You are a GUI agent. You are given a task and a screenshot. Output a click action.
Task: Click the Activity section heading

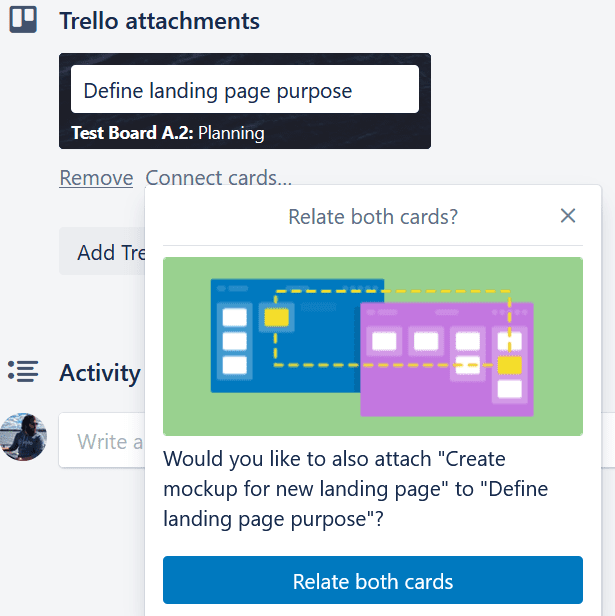pos(100,372)
